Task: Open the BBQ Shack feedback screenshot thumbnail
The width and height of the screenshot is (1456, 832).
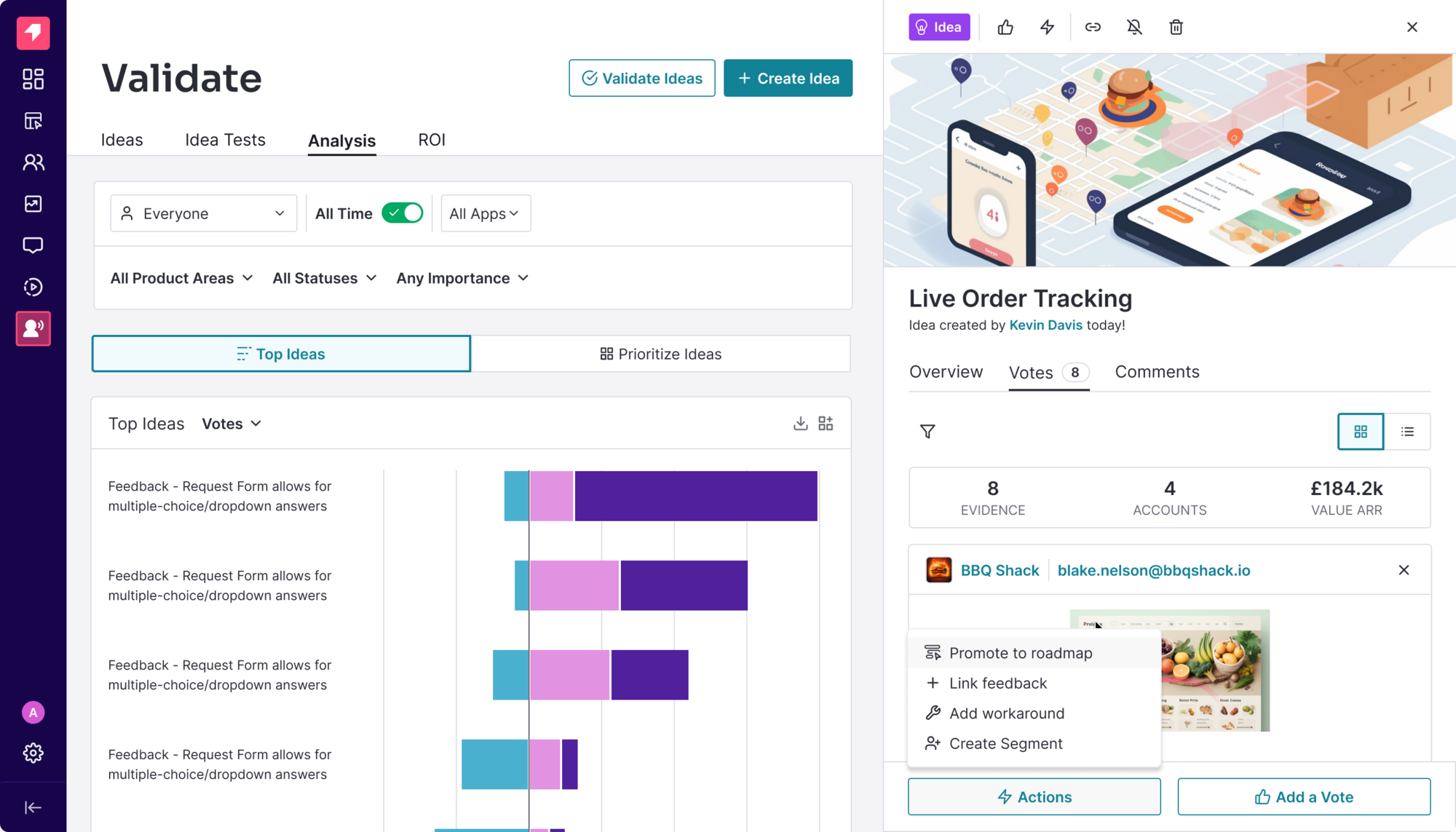Action: [x=1214, y=670]
